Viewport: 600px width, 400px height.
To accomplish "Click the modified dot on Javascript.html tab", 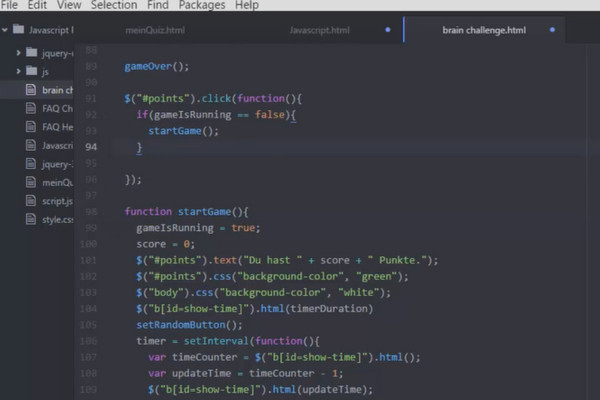I will [388, 30].
